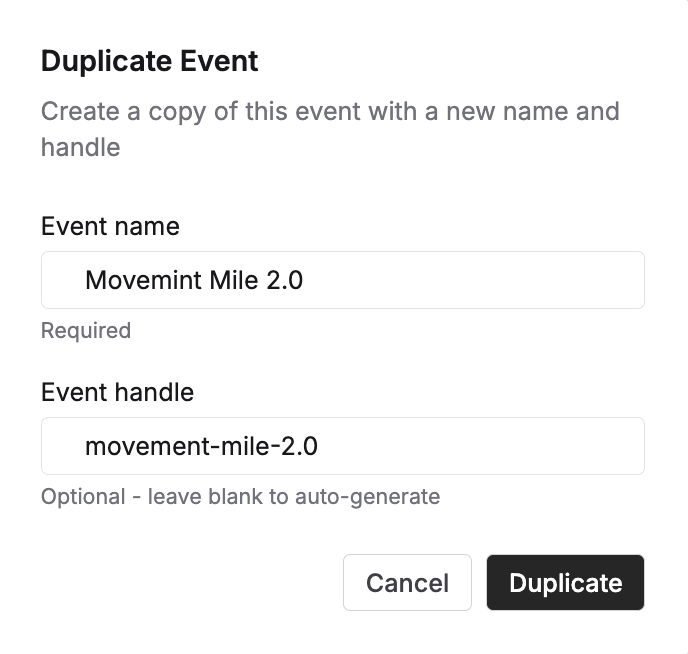688x654 pixels.
Task: Click the word 'handle' in the description
Action: point(80,147)
